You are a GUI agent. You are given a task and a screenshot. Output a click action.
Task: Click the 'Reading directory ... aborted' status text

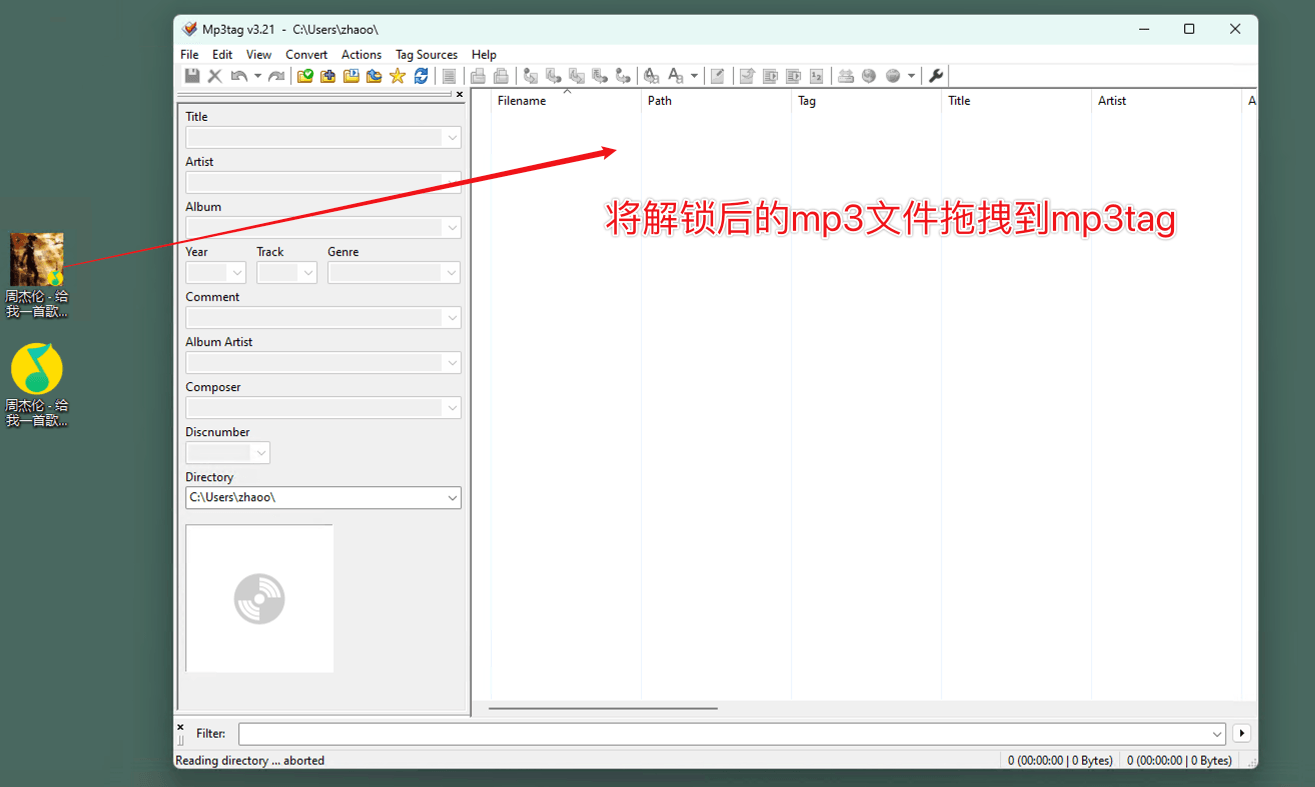250,761
